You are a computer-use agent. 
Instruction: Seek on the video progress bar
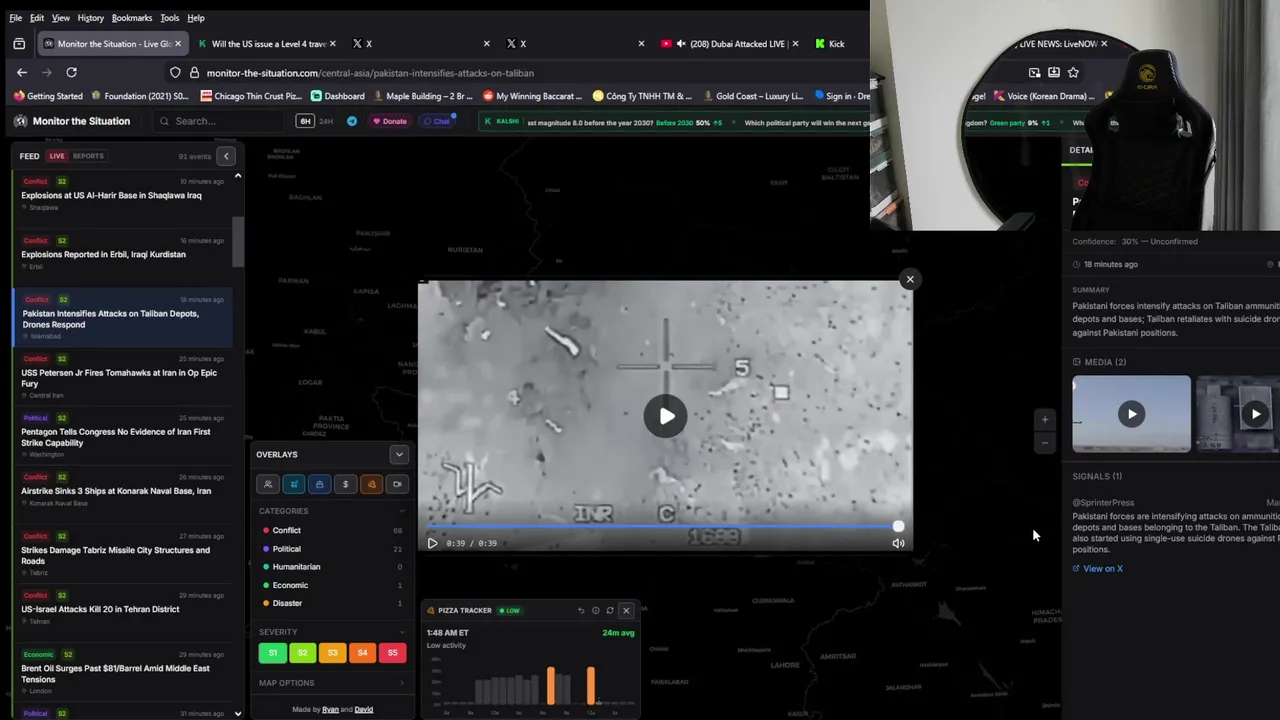click(x=662, y=526)
